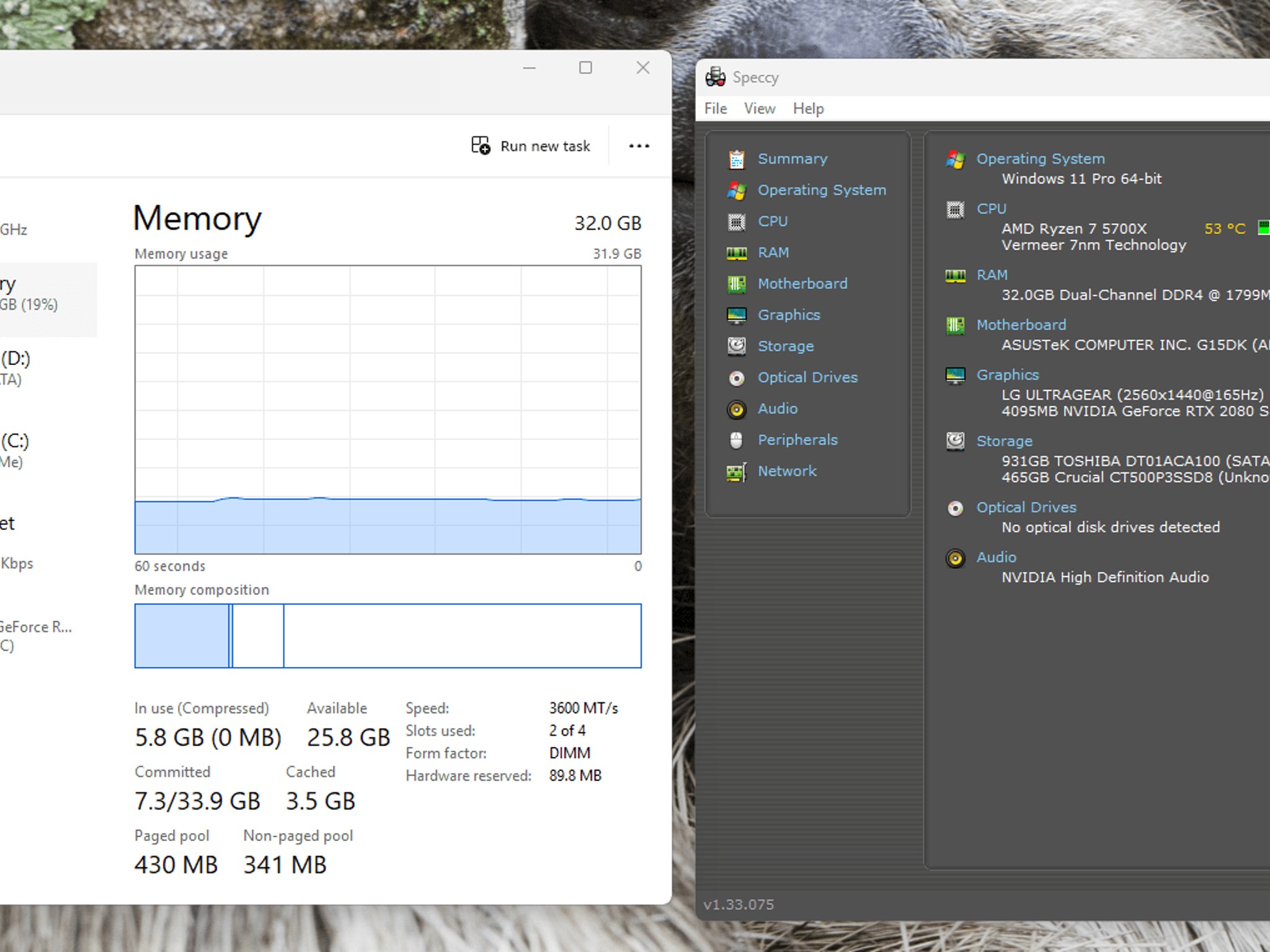Click the 3600 MT/s memory speed value

click(584, 708)
